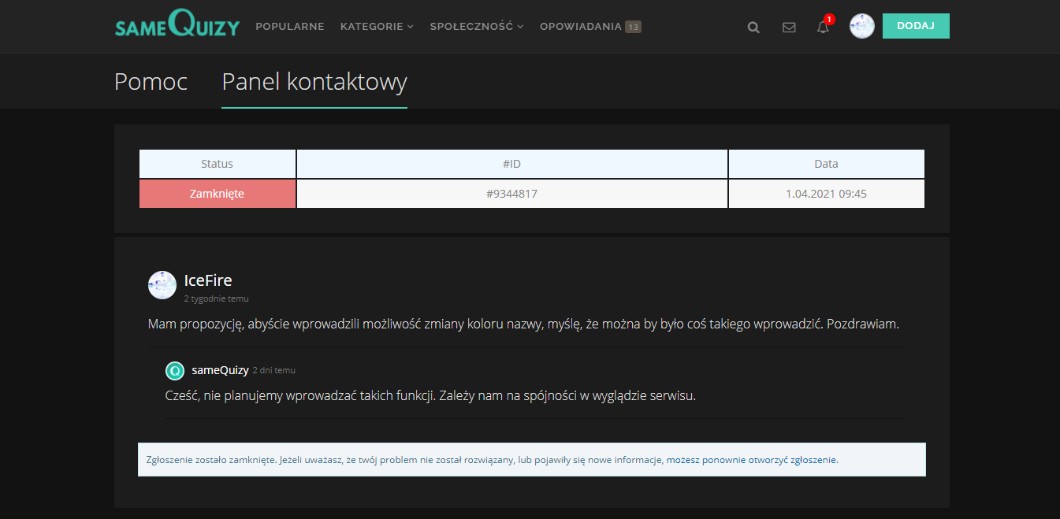Click the ticket ID #9344817 cell

[x=512, y=194]
